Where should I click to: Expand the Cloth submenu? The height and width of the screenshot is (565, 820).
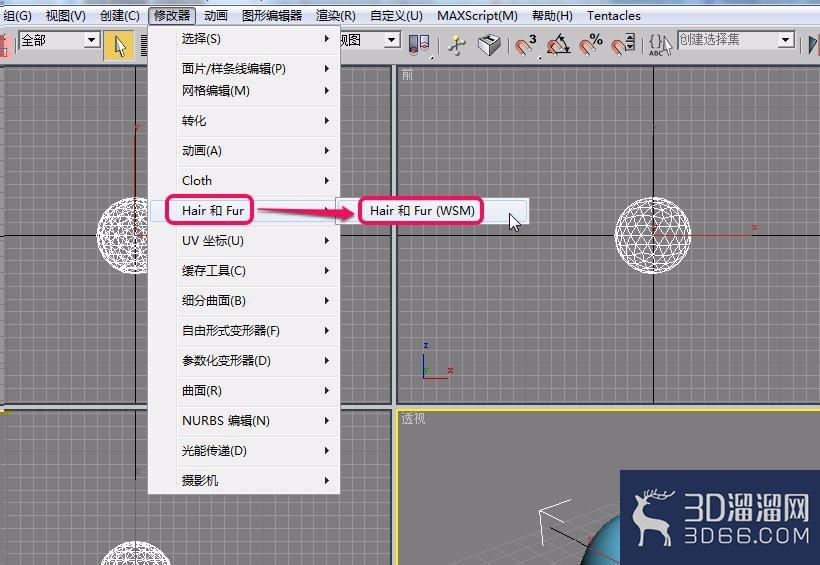pyautogui.click(x=244, y=180)
